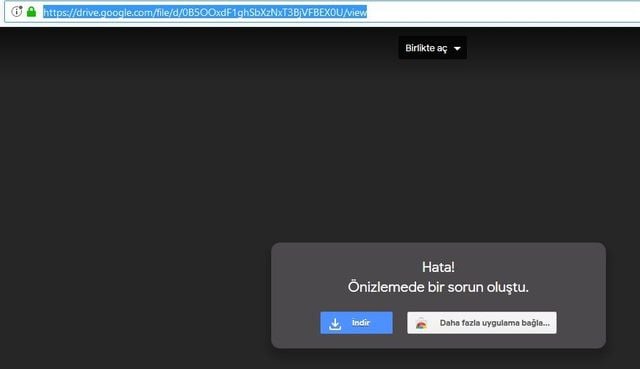640x369 pixels.
Task: Click dark area beneath the error dialog
Action: click(x=438, y=359)
